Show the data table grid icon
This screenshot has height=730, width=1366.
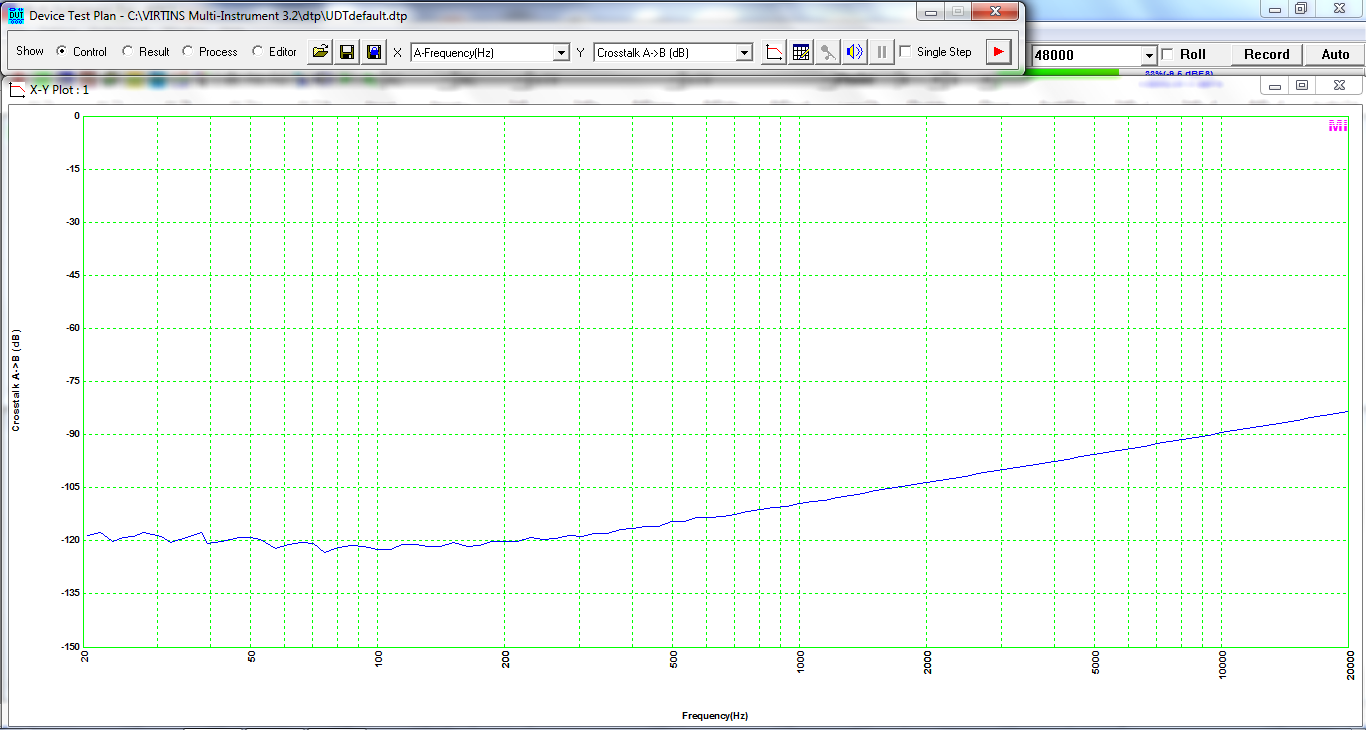801,52
